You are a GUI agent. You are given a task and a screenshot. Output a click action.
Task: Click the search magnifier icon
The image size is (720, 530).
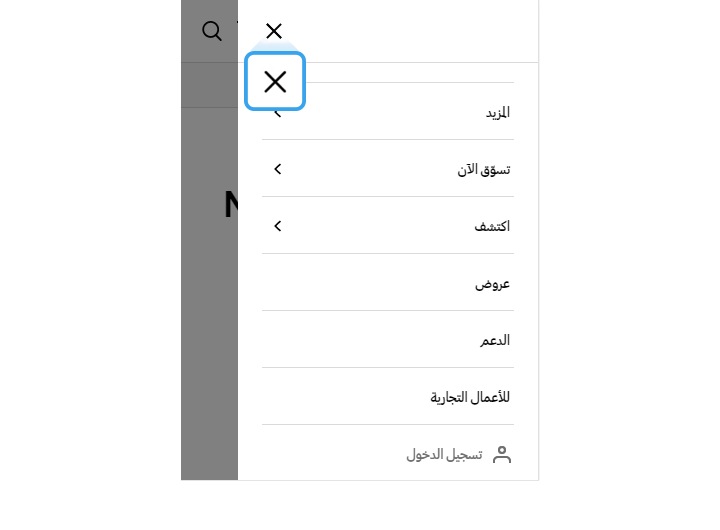click(212, 31)
